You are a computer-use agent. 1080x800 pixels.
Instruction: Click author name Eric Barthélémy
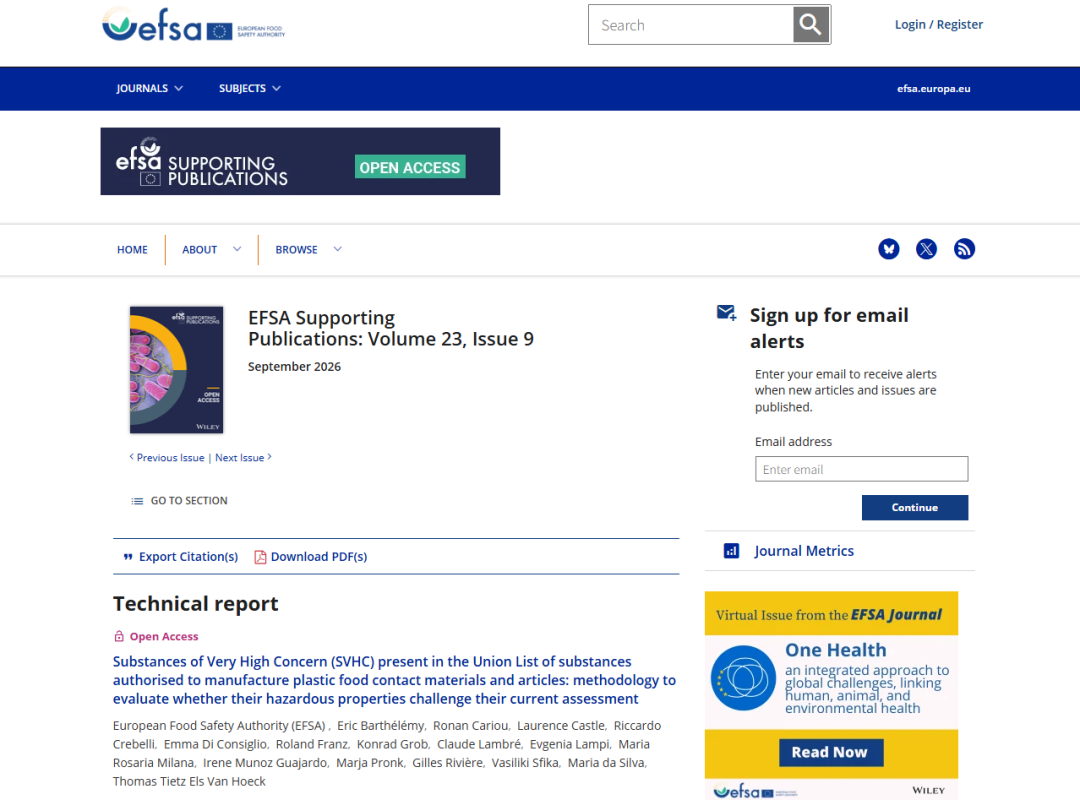tap(381, 726)
